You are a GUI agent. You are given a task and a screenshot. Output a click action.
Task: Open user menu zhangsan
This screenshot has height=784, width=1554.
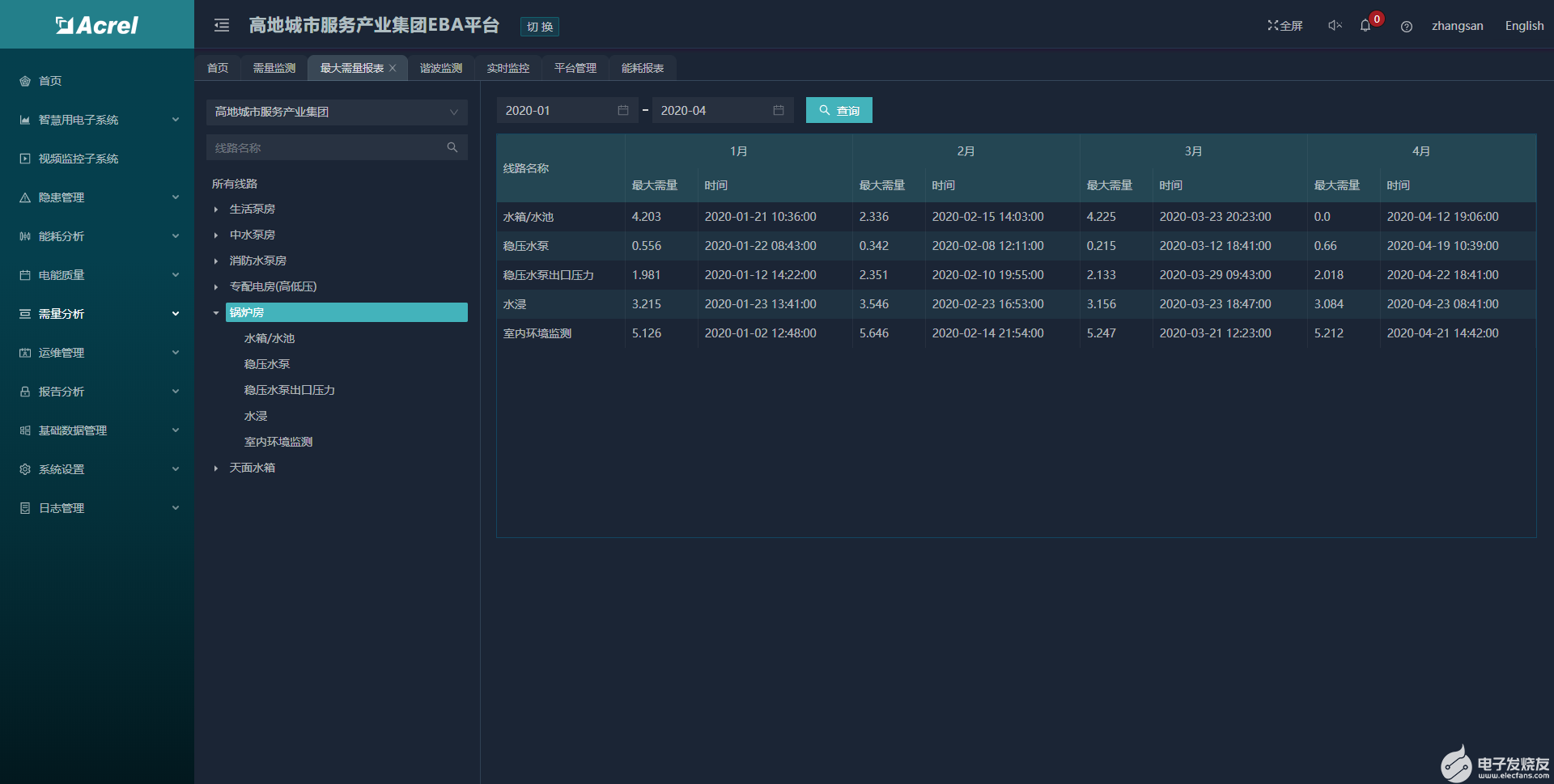coord(1458,26)
